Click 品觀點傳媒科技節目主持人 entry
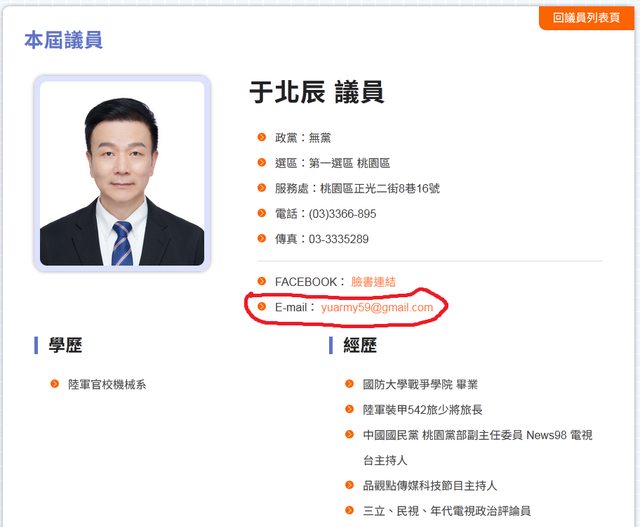 pos(430,485)
